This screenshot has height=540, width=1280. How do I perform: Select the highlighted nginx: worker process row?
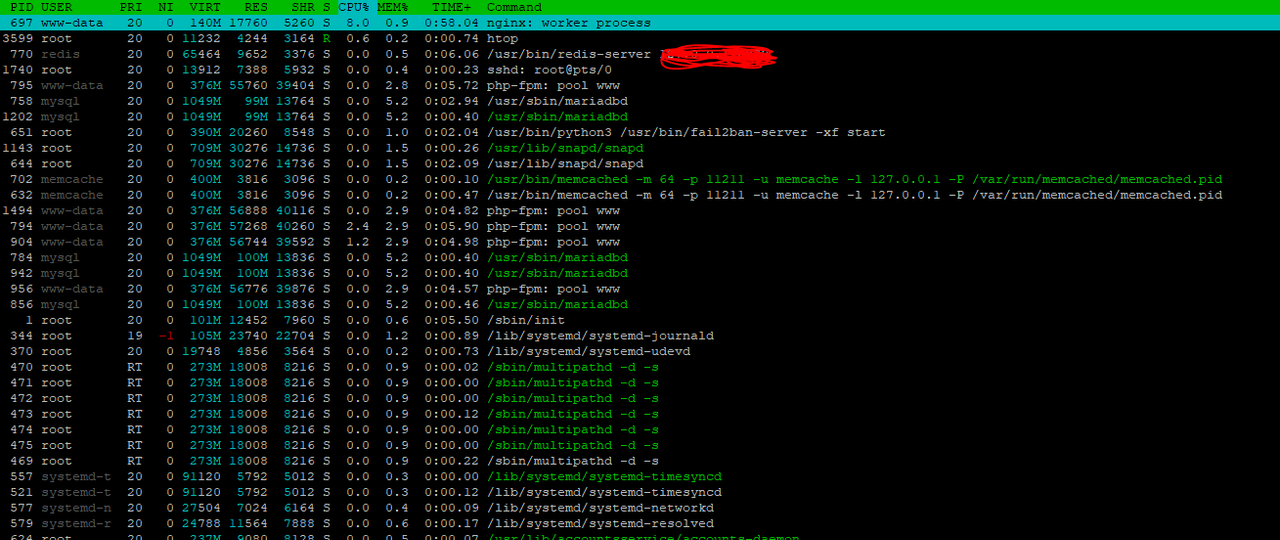(x=640, y=23)
